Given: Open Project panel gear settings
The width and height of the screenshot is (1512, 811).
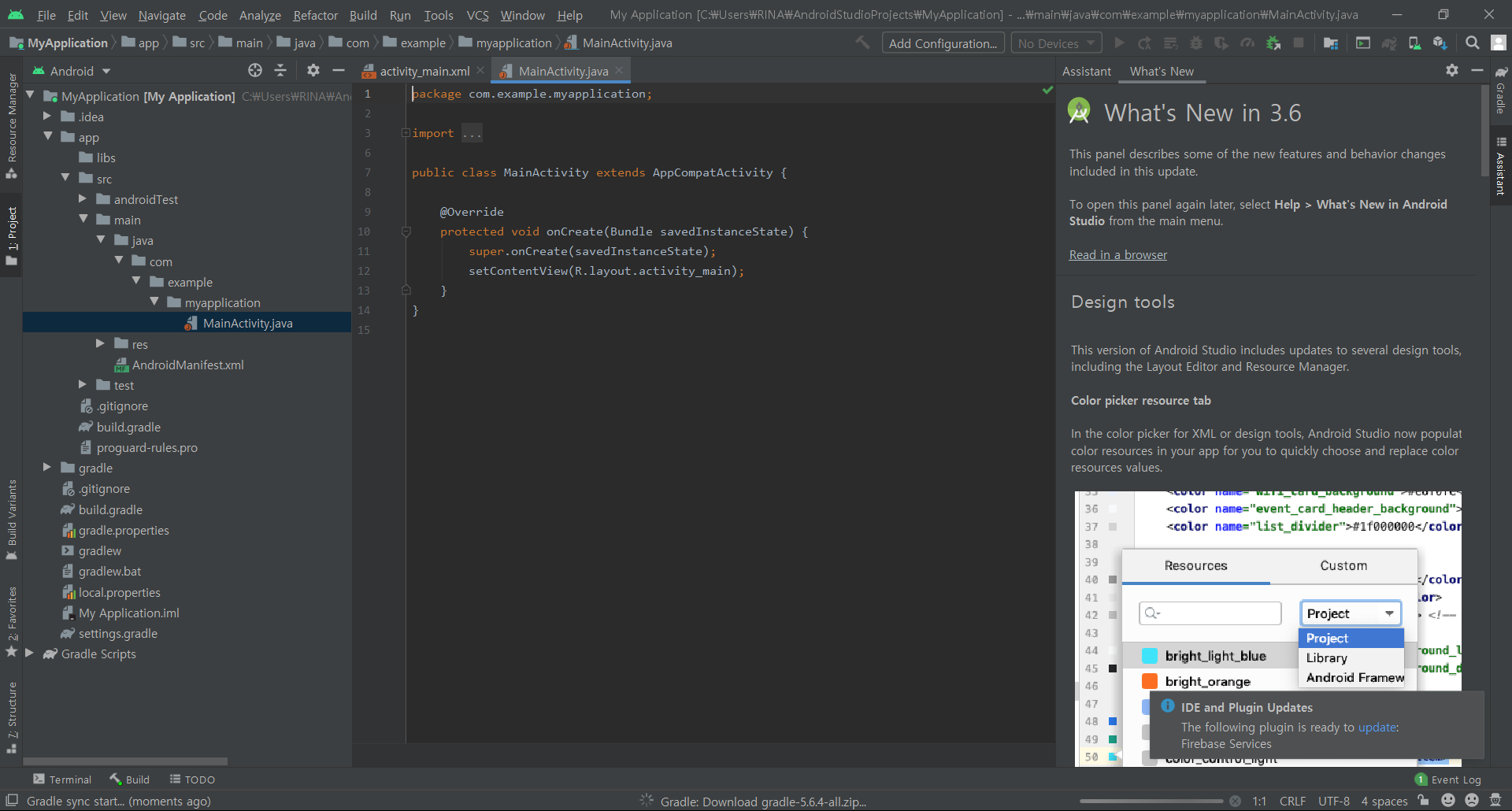Looking at the screenshot, I should pos(313,71).
